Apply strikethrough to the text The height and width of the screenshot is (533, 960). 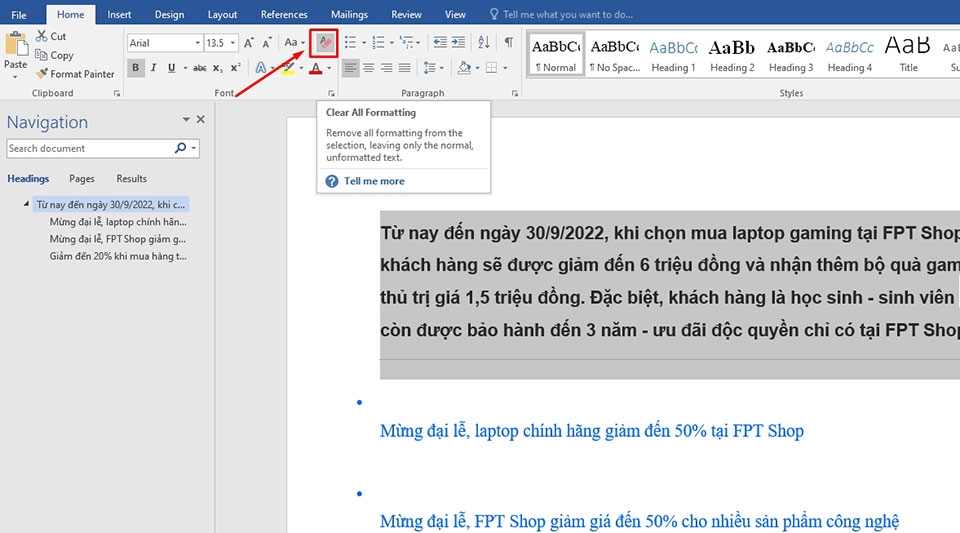click(200, 68)
